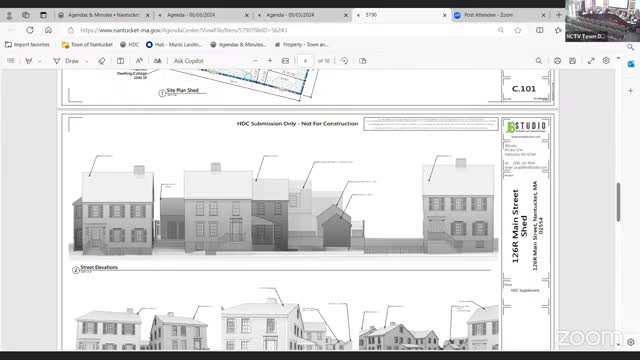Close the Agenda 05/06/2024 tab
Screen dimensions: 640x360
(247, 15)
